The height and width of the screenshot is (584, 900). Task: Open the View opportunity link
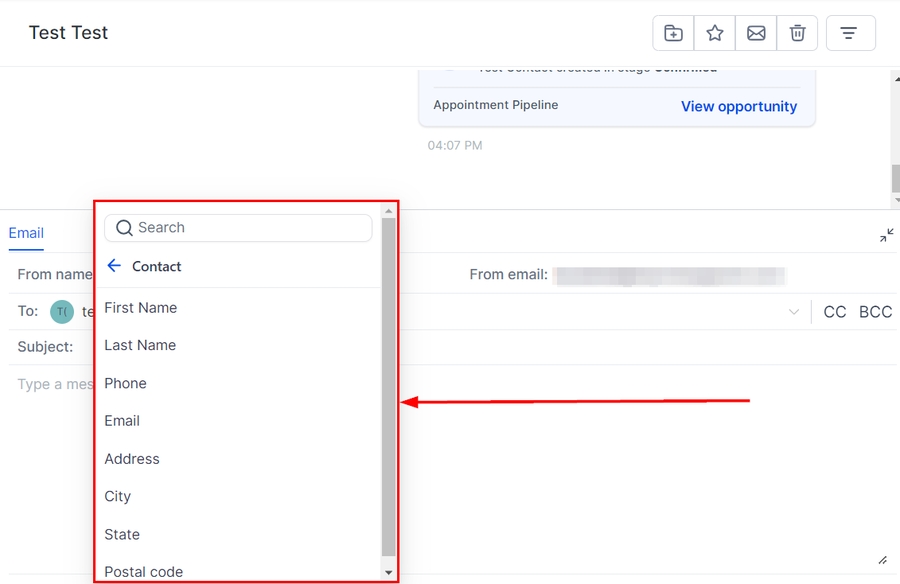739,106
